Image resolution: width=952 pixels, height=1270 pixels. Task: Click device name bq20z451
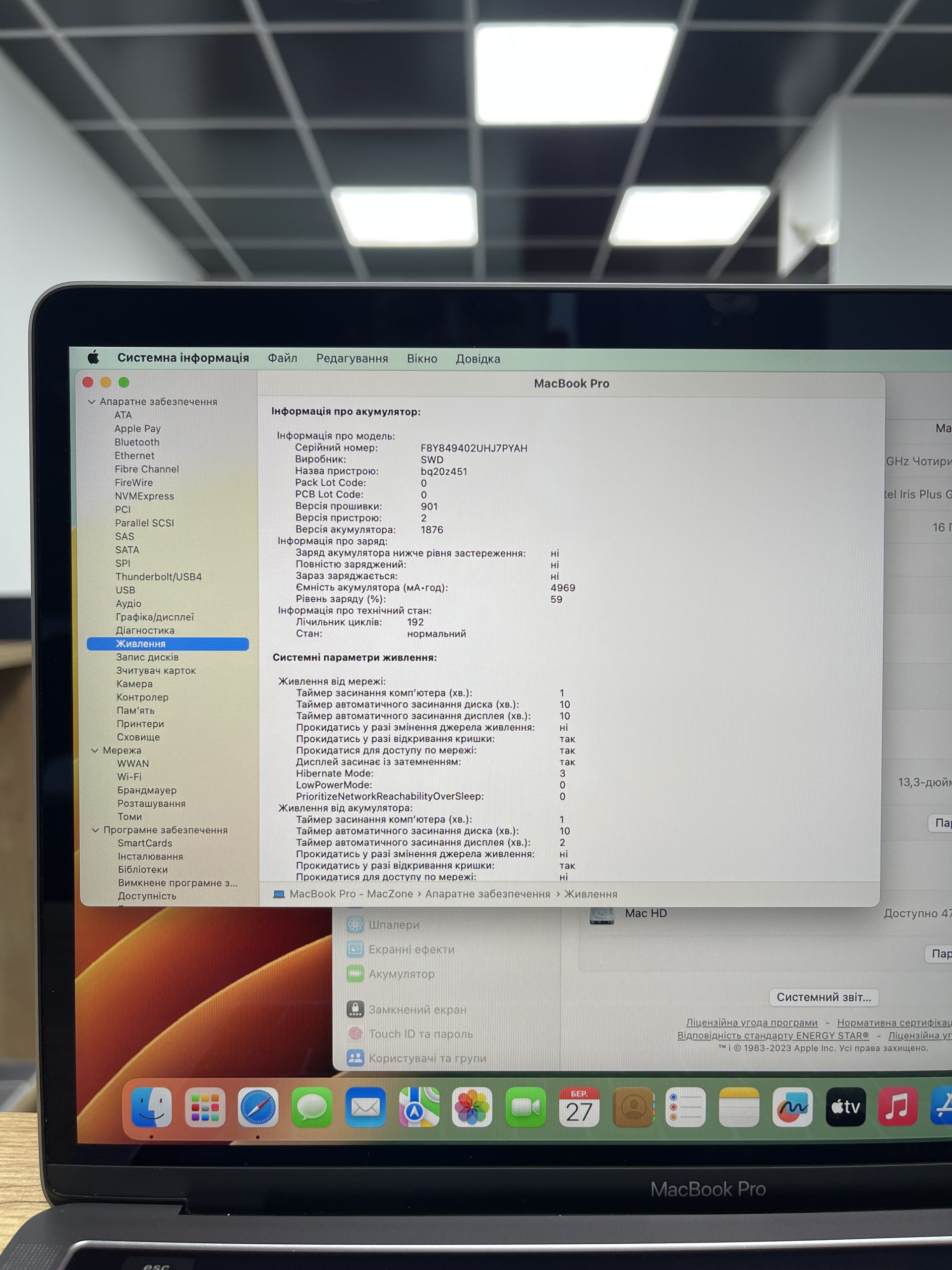[444, 471]
